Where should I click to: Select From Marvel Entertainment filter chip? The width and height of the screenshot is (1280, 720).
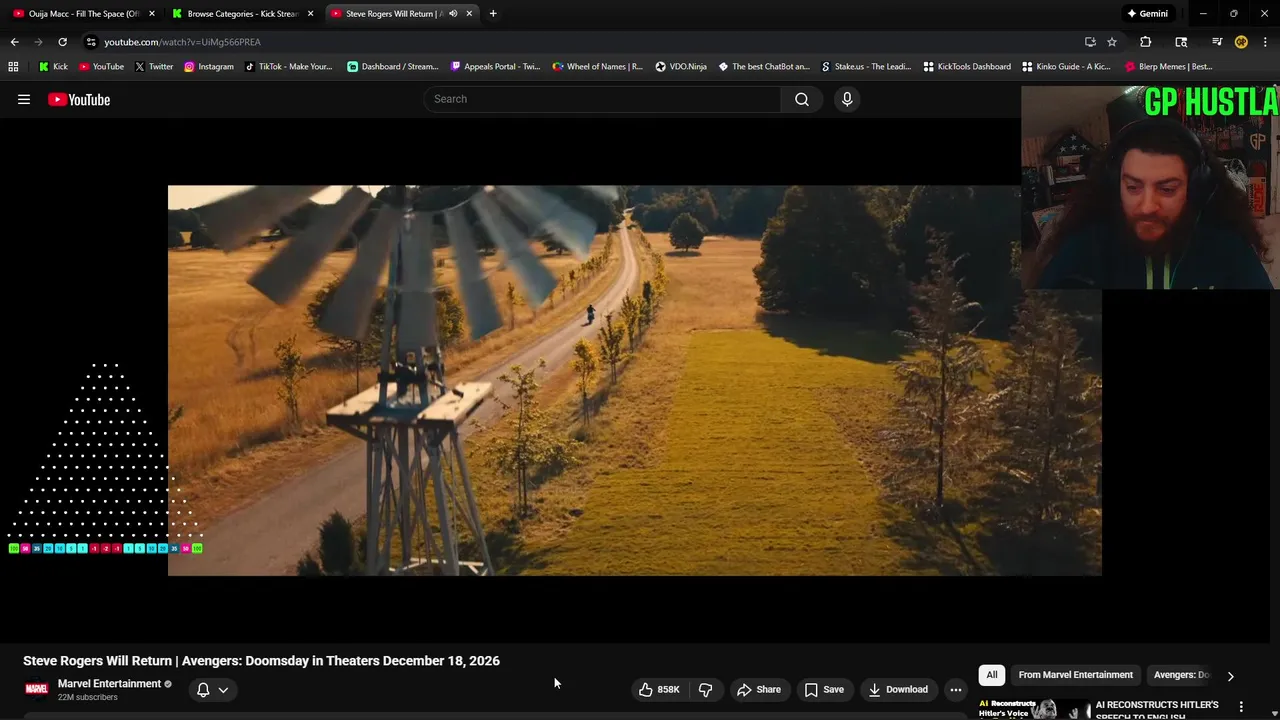[1075, 675]
